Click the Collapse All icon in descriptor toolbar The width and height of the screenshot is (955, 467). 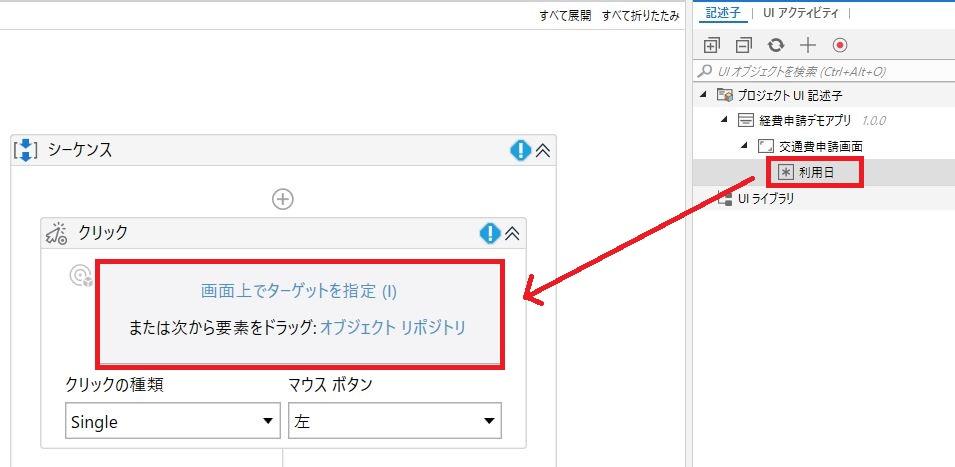(744, 45)
